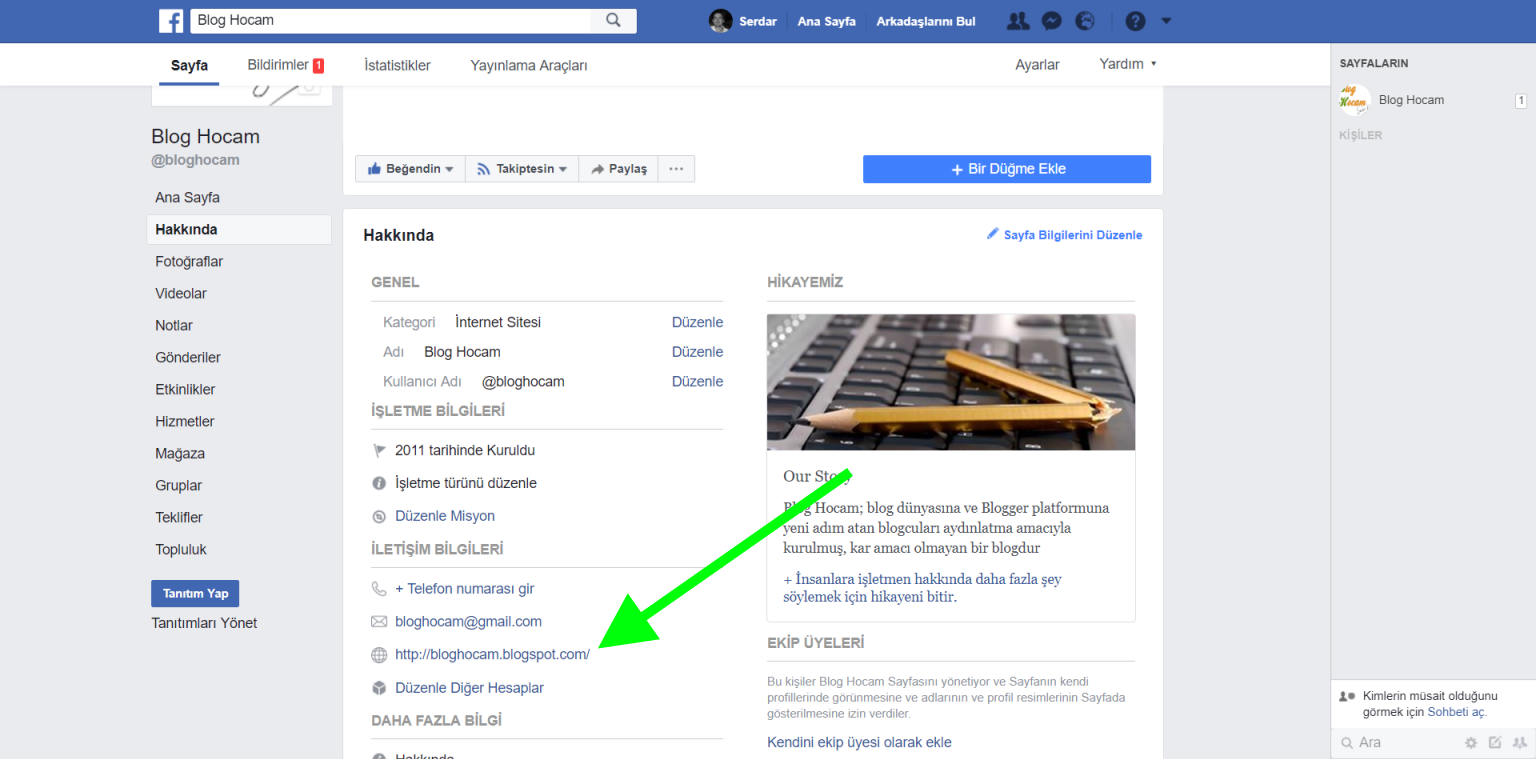Open Messenger messages icon
Image resolution: width=1536 pixels, height=759 pixels.
(x=1051, y=21)
